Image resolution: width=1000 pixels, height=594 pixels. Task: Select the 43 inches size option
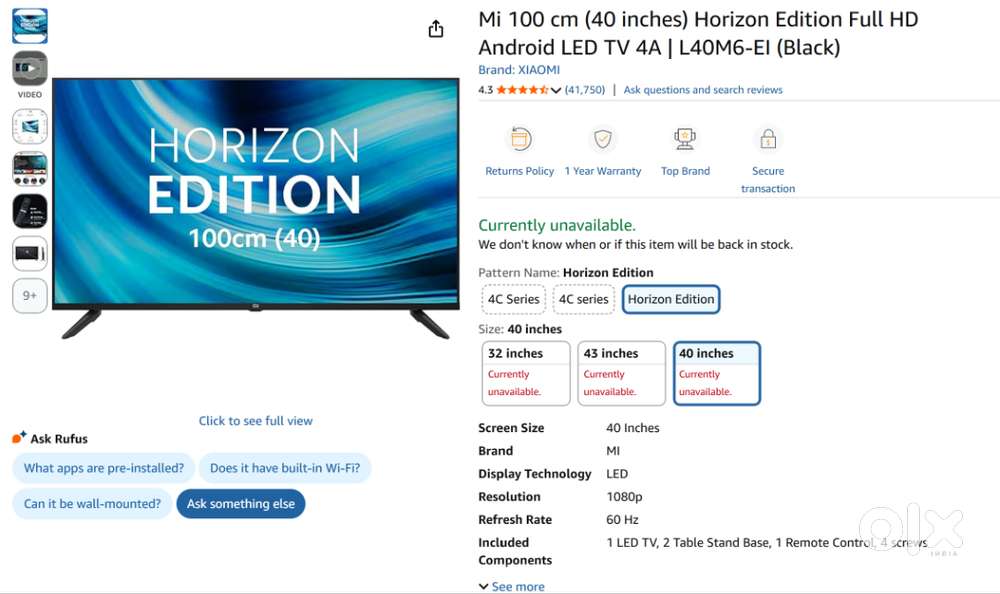[x=621, y=373]
